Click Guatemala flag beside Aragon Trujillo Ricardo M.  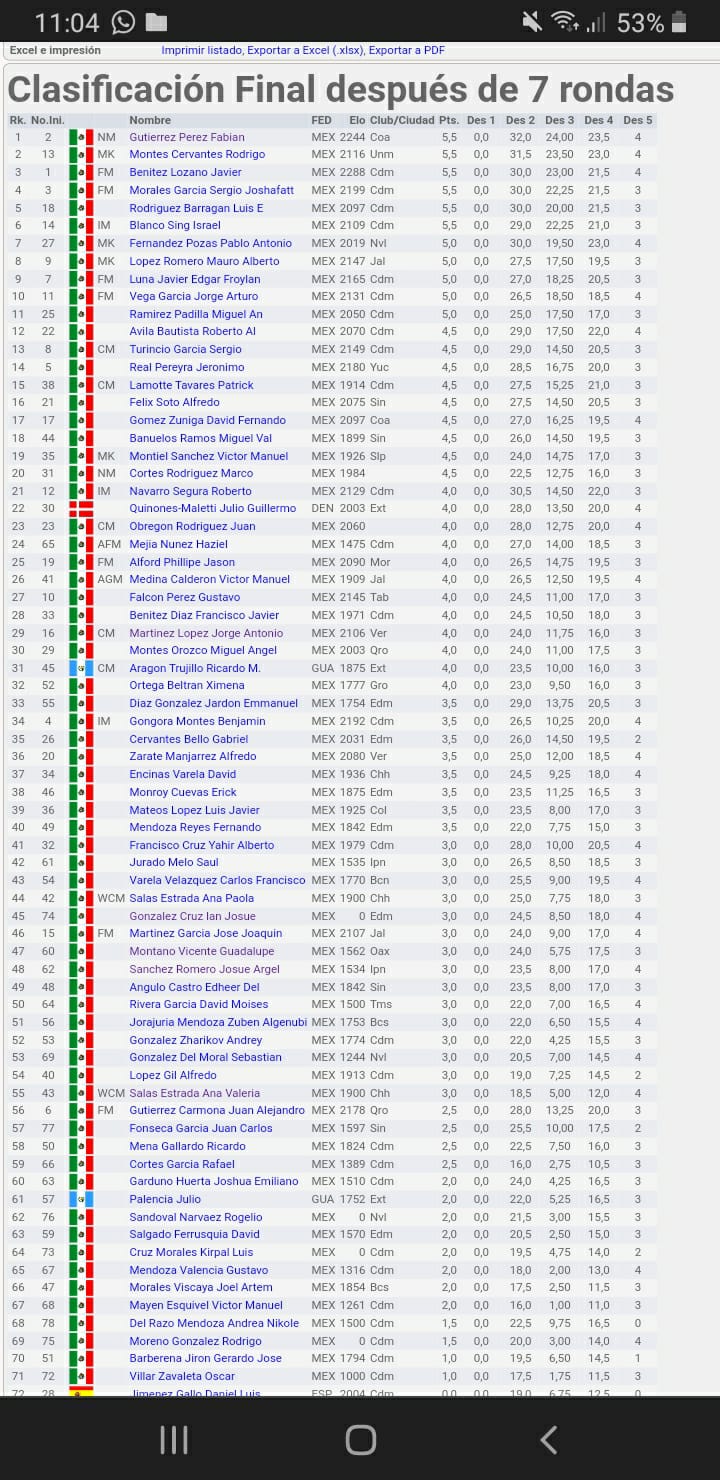[81, 668]
